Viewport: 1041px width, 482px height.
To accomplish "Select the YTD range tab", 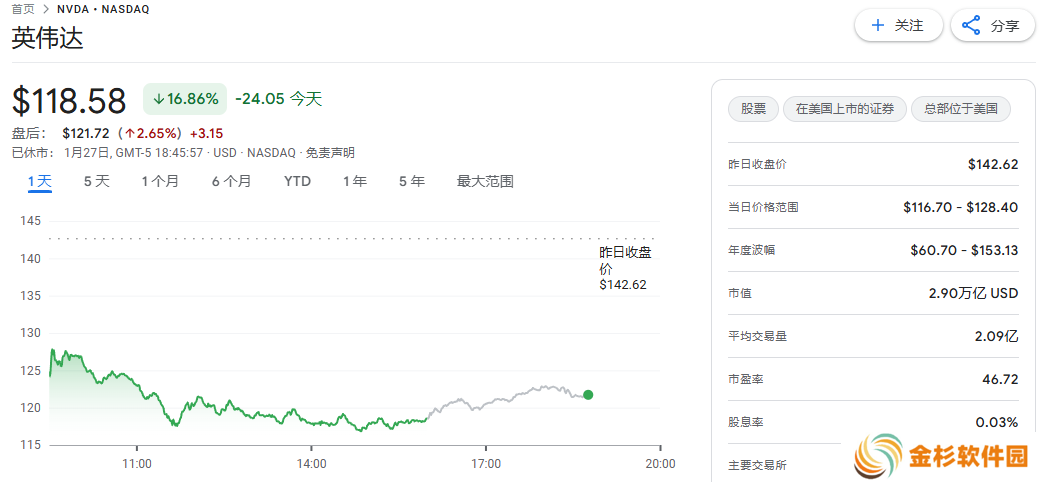I will tap(297, 181).
